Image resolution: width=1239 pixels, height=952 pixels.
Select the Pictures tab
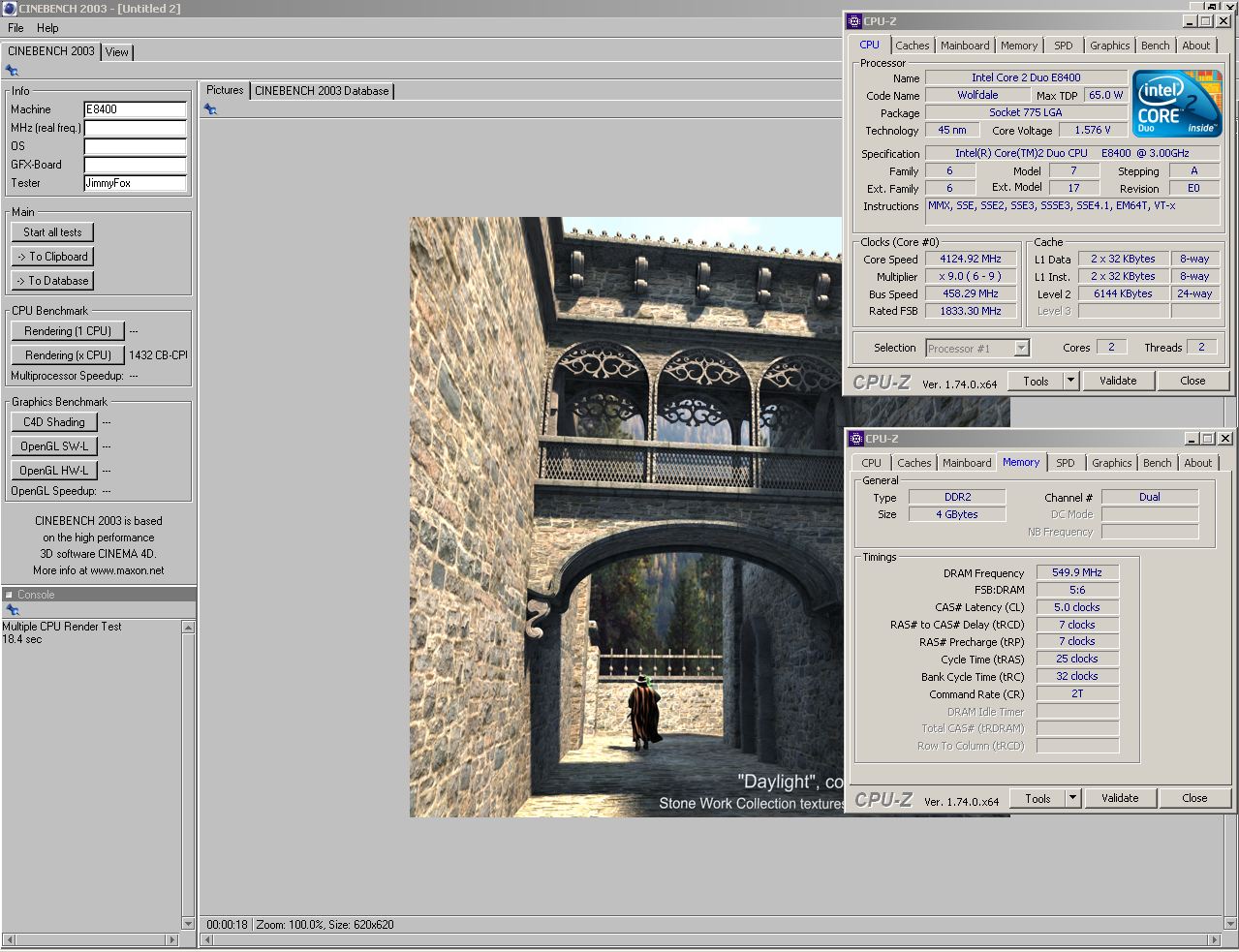[x=225, y=90]
